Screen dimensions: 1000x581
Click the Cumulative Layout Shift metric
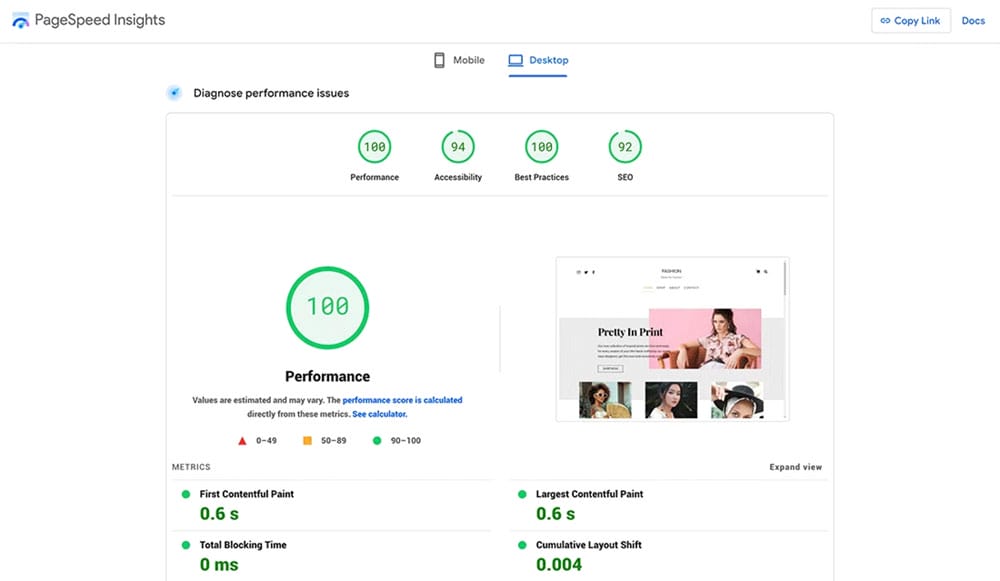coord(588,545)
